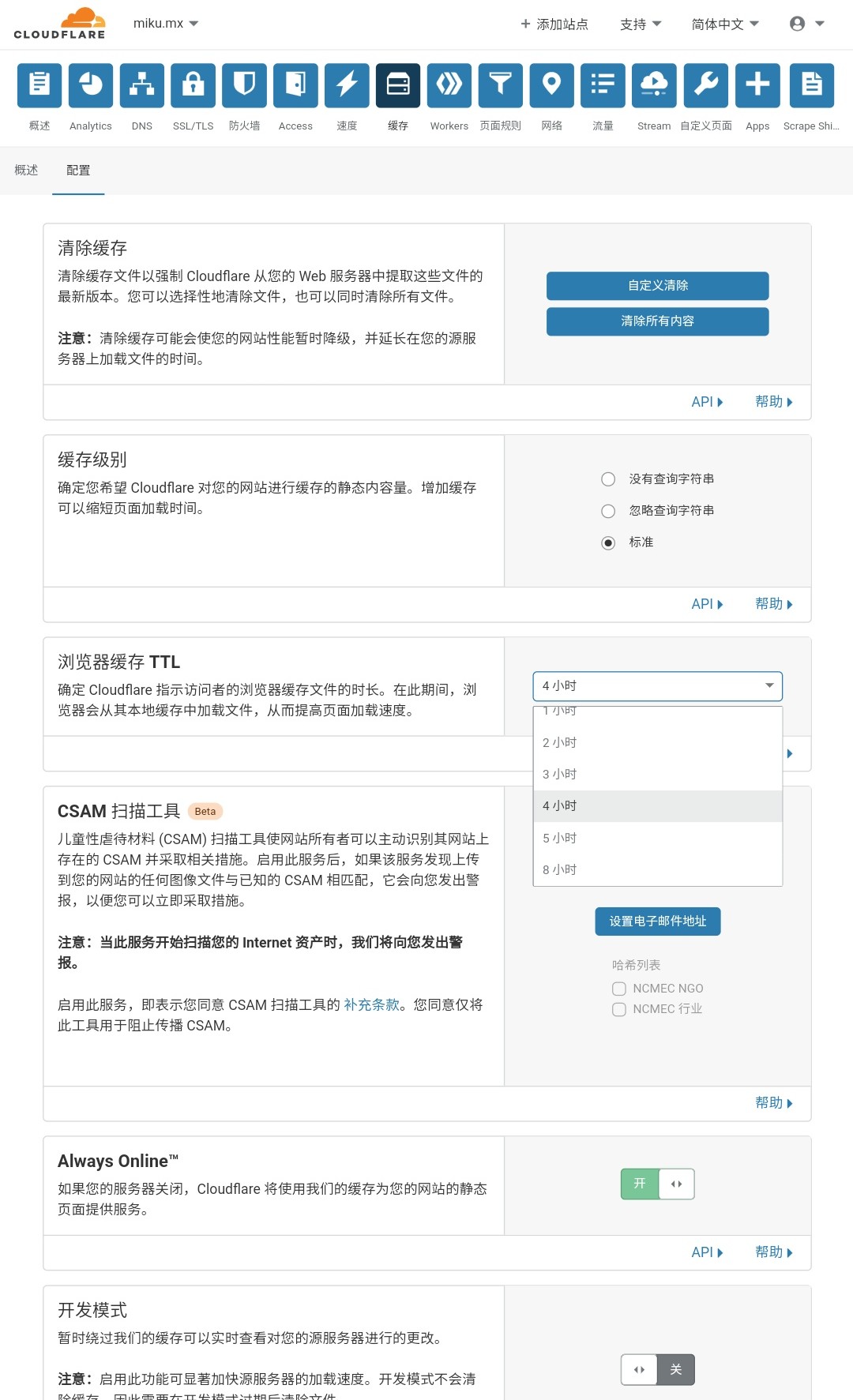The height and width of the screenshot is (1400, 853).
Task: Open the Apps plus icon
Action: coord(757,85)
